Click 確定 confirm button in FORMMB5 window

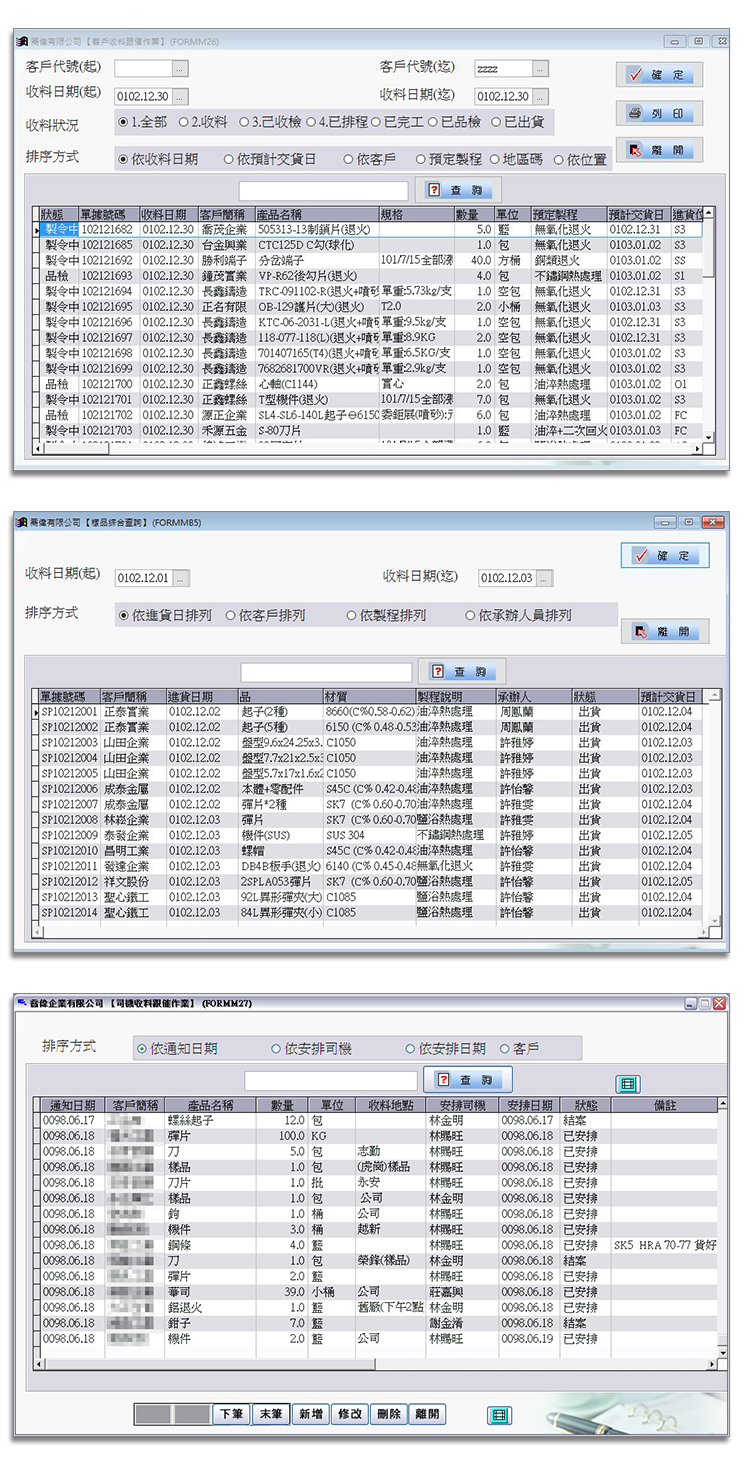pos(665,556)
